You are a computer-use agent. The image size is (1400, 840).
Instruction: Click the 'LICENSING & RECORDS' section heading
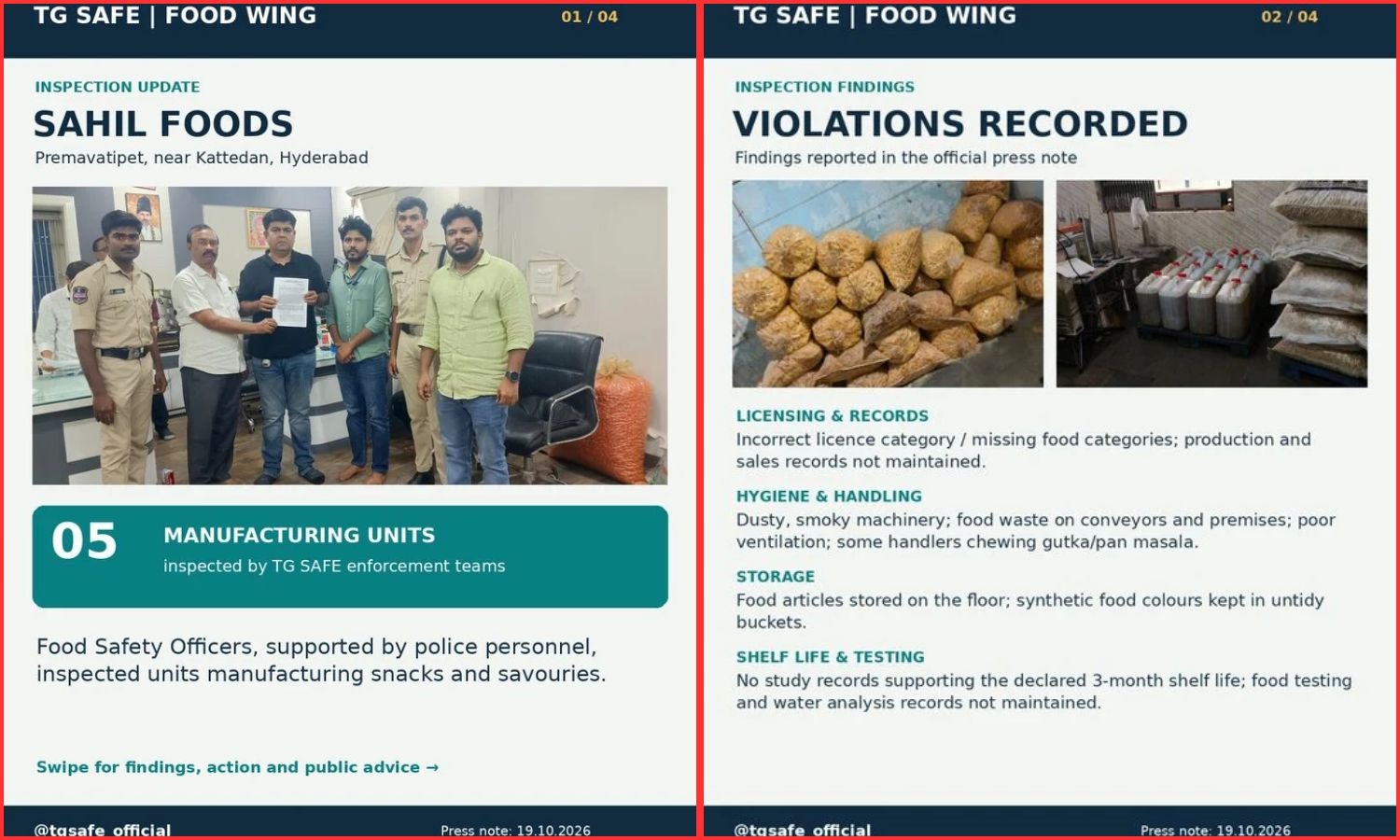pos(832,416)
